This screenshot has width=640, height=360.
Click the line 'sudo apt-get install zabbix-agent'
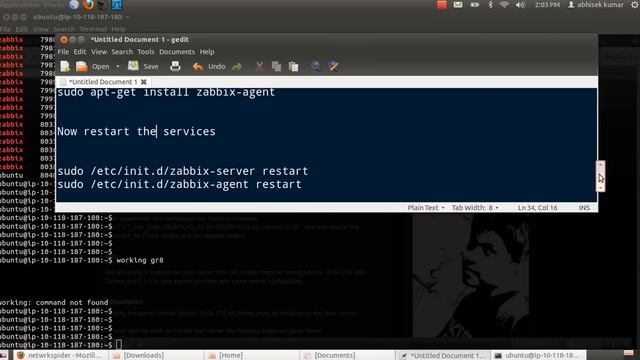click(166, 92)
